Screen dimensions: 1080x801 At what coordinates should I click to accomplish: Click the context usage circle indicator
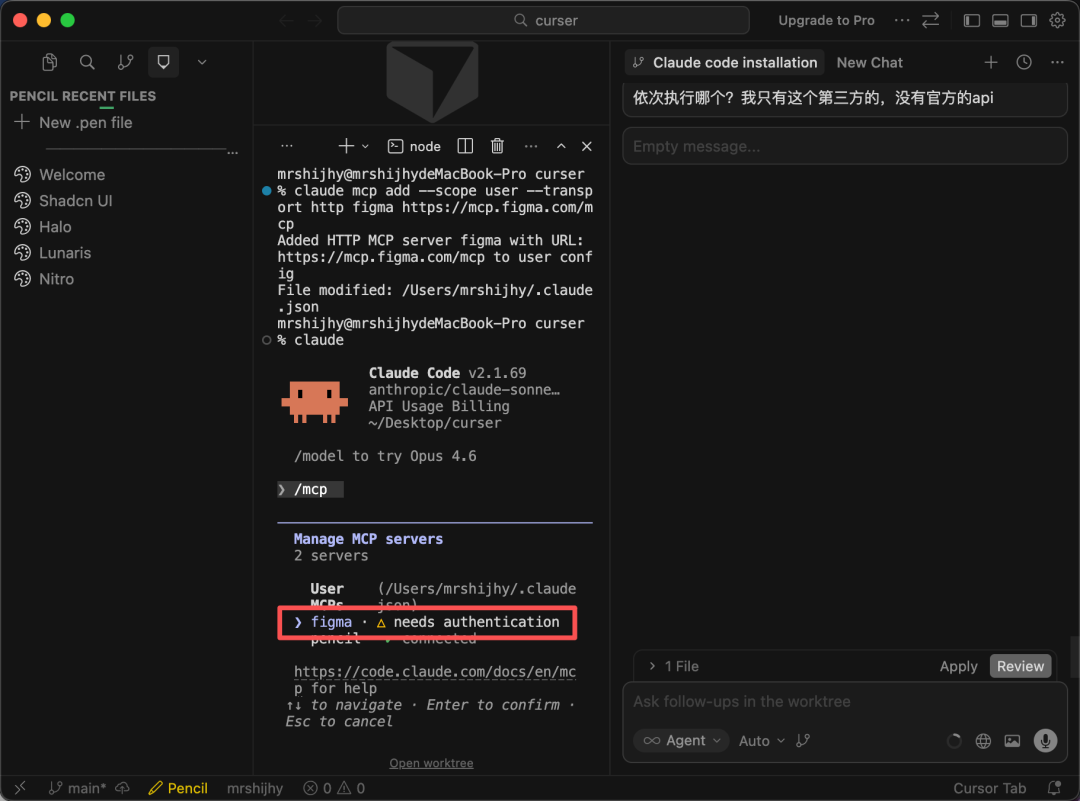pos(954,740)
